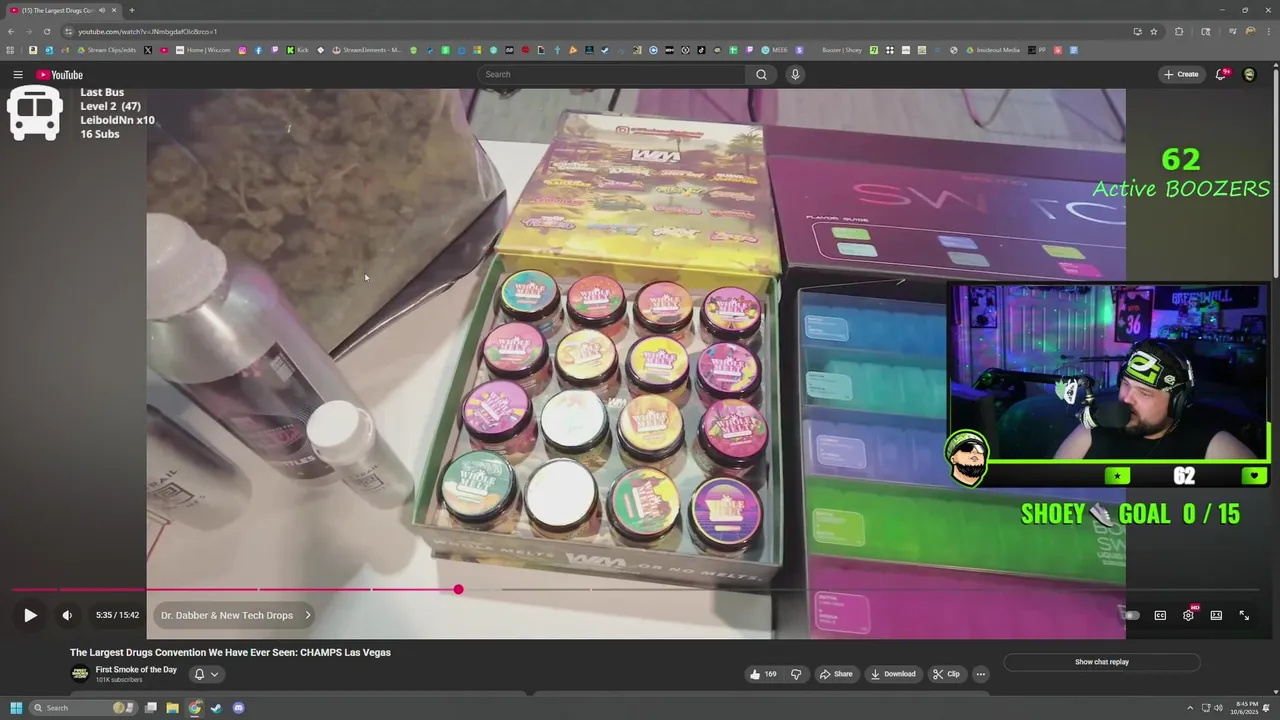This screenshot has height=720, width=1280.
Task: Click the Windows taskbar search box
Action: coord(84,708)
